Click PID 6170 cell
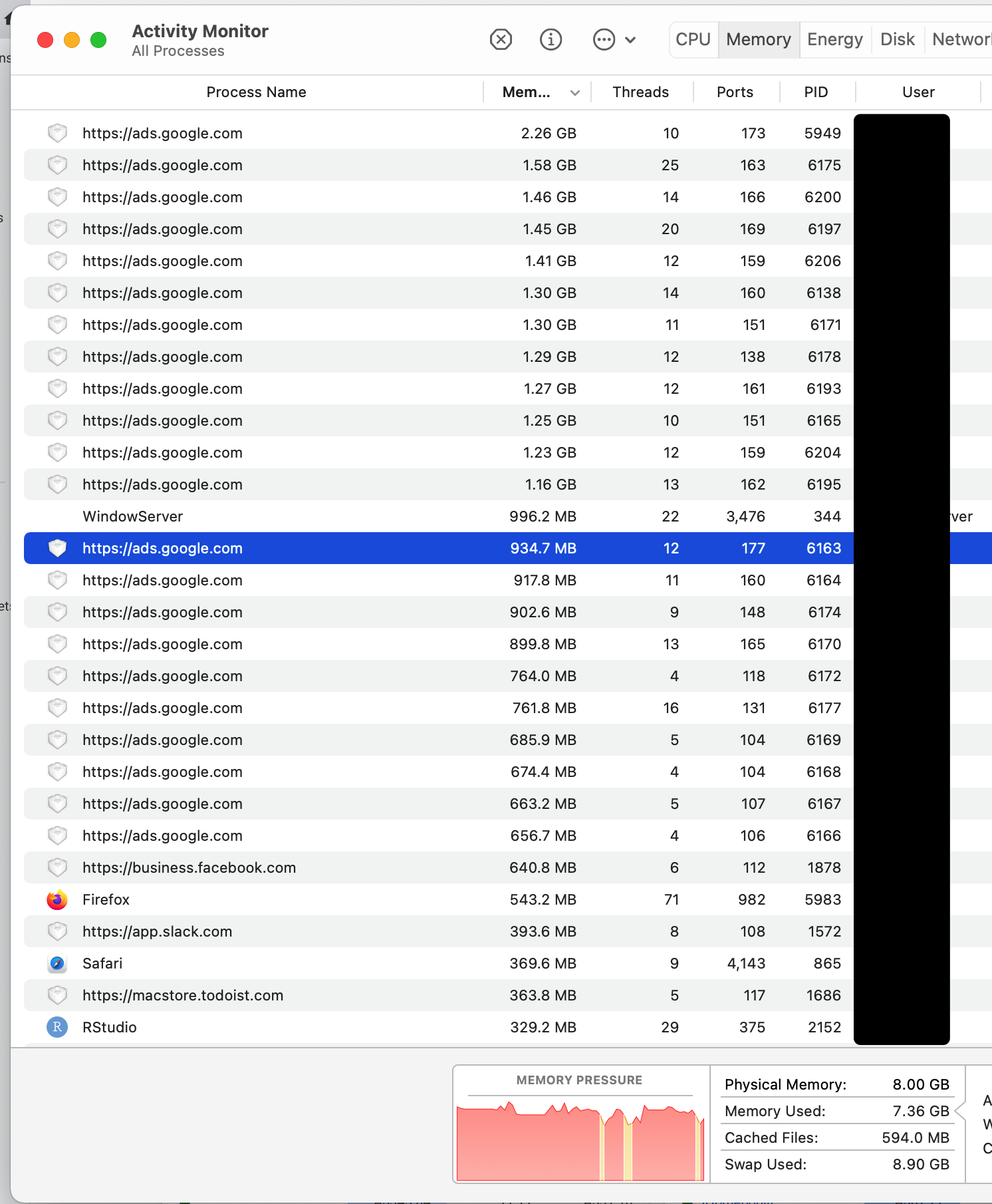Screen dimensions: 992x1204 coord(824,645)
